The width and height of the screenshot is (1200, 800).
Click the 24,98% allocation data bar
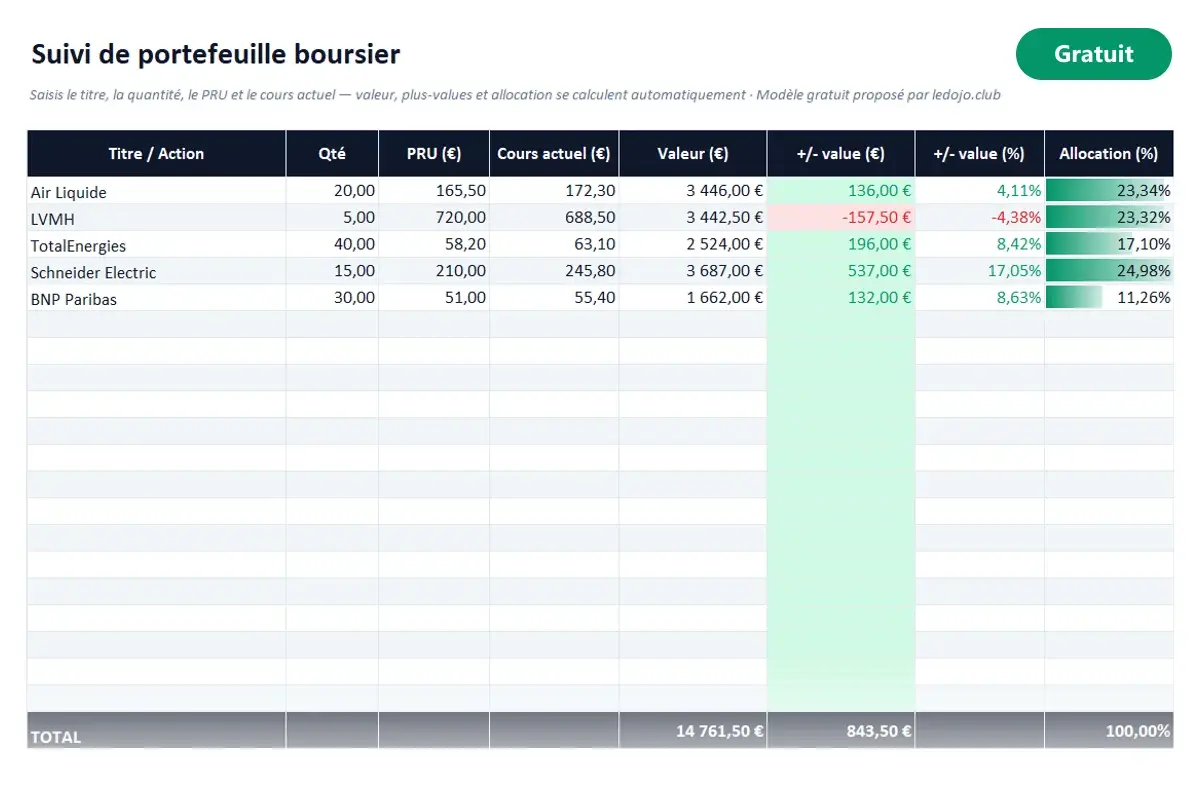[1109, 271]
